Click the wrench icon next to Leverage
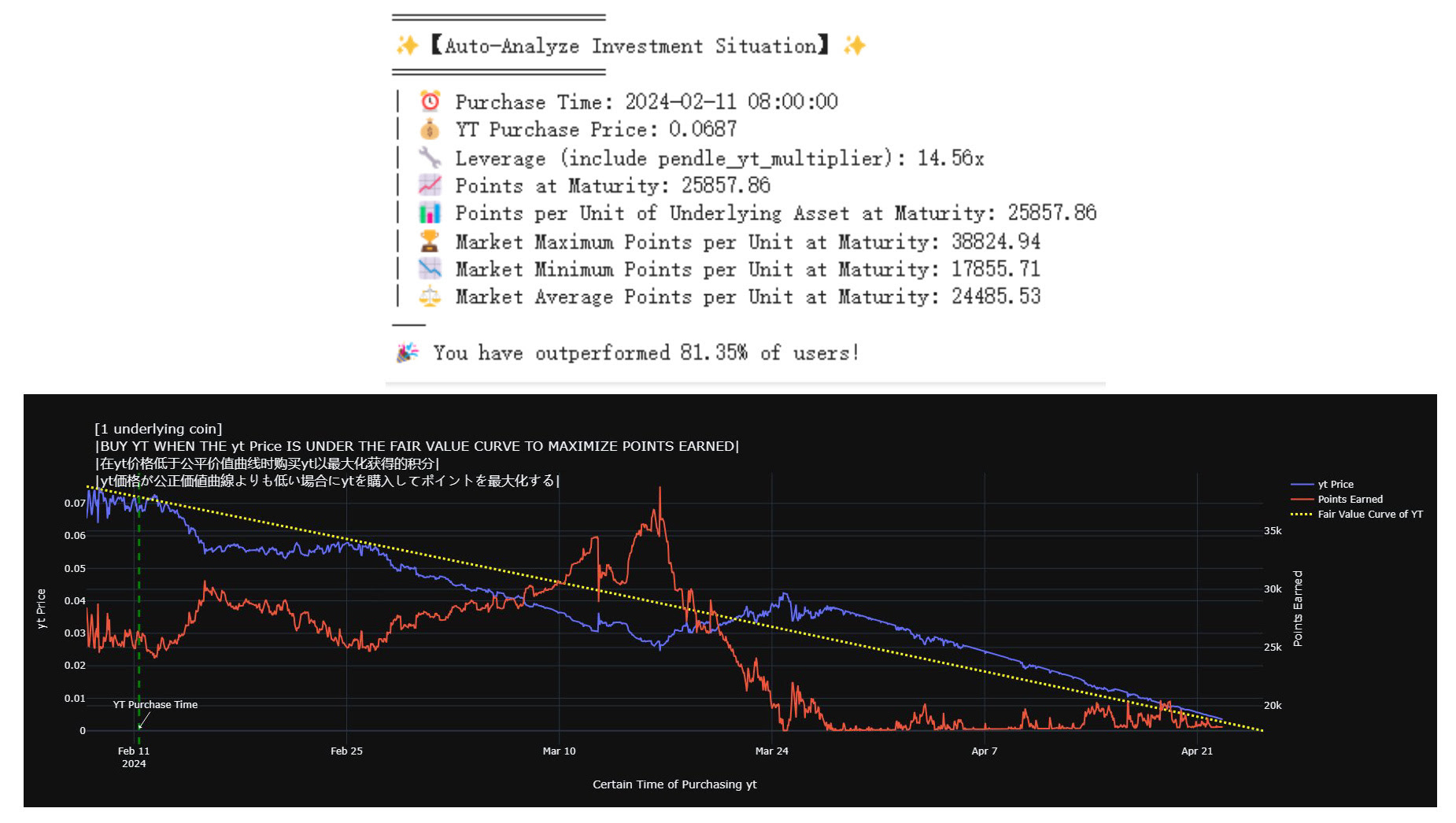 [430, 157]
